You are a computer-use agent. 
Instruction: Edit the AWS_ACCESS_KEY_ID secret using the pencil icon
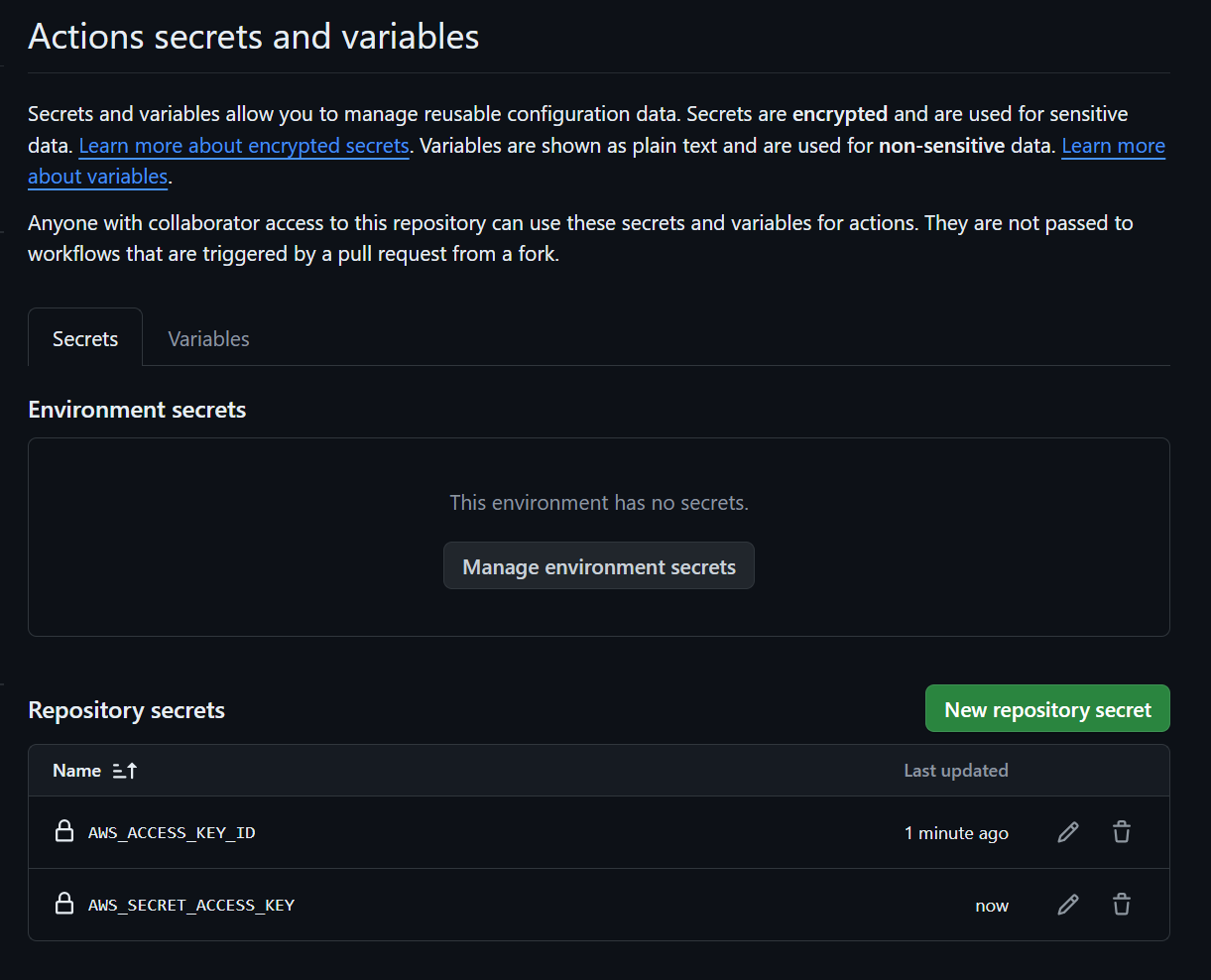coord(1067,832)
